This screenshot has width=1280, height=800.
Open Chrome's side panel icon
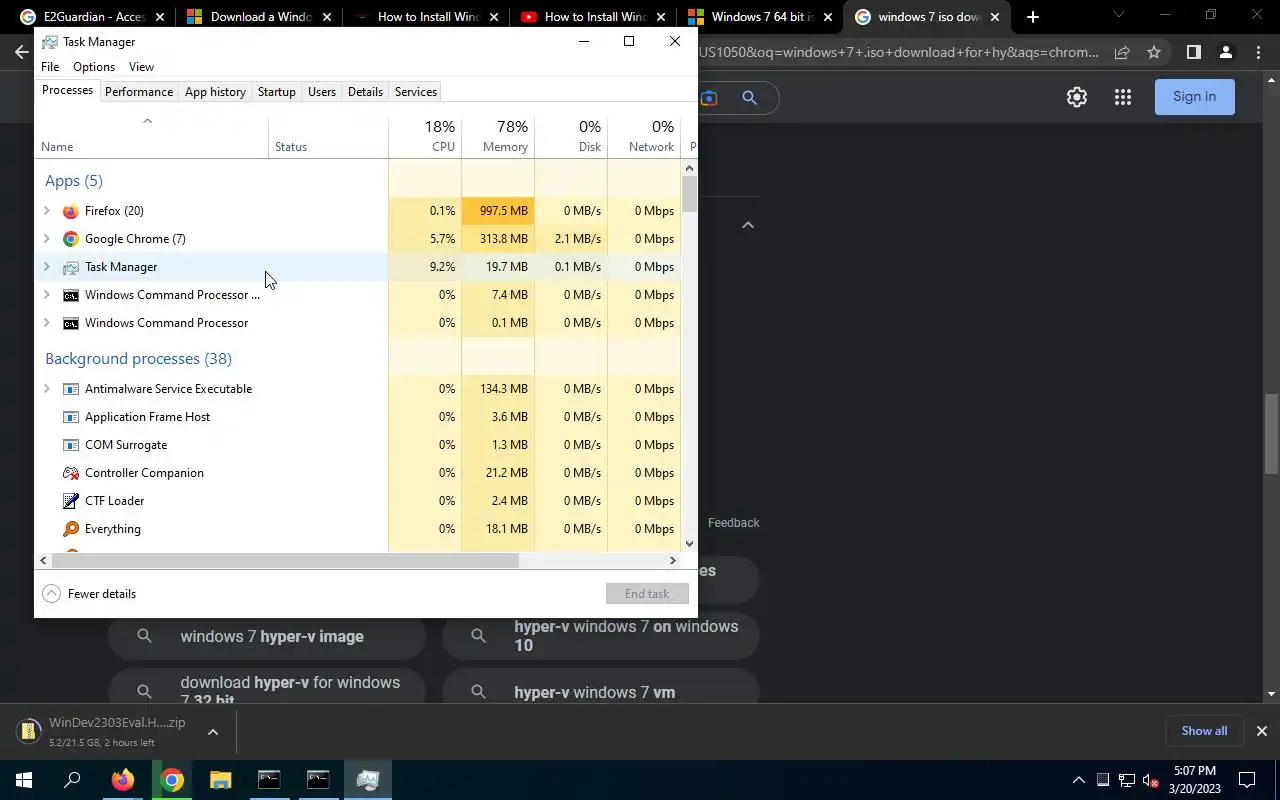coord(1193,52)
